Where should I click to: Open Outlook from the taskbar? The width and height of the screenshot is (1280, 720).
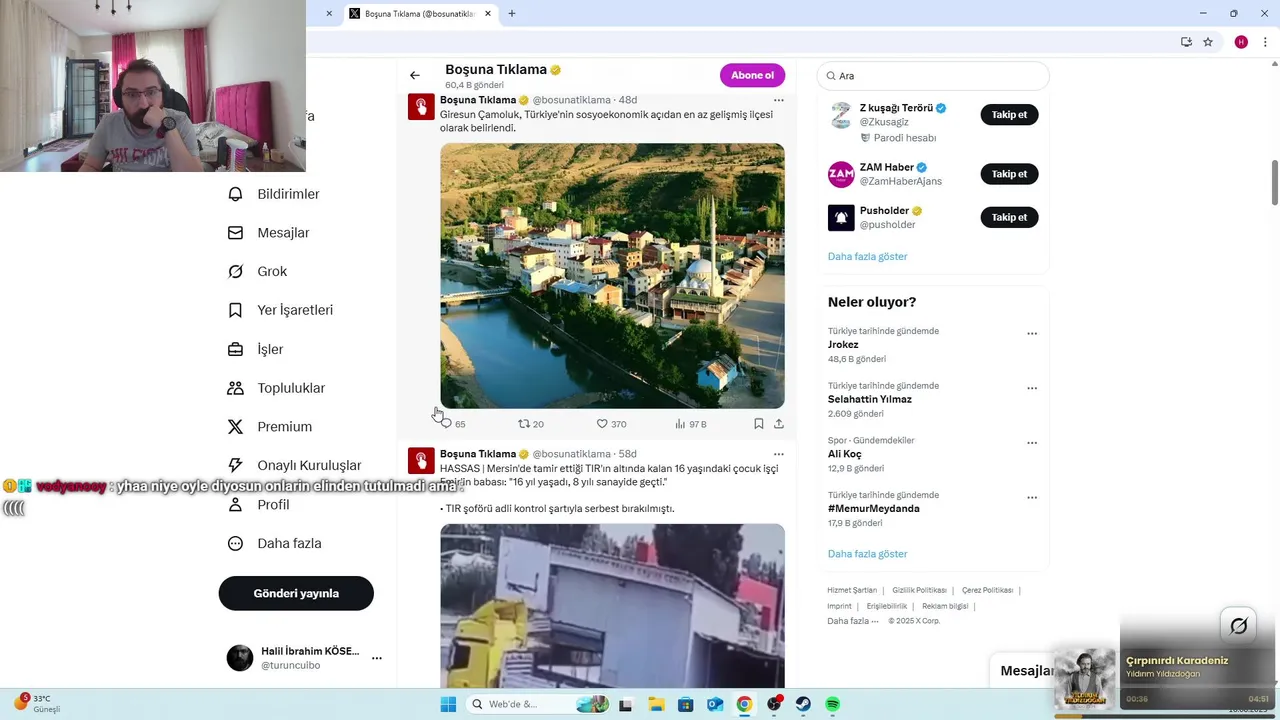click(715, 704)
